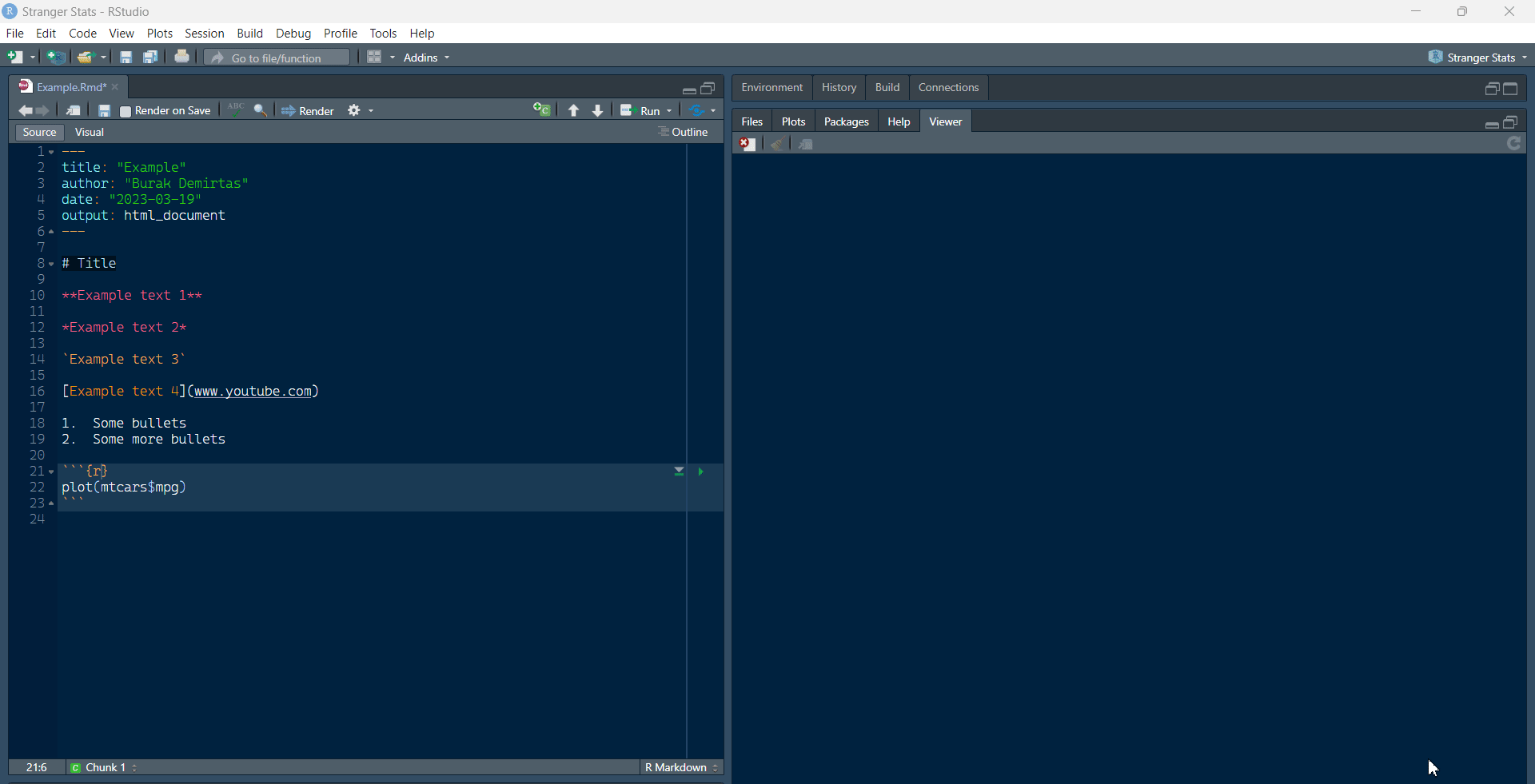Collapse the code chunk at line 21
Viewport: 1535px width, 784px height.
click(51, 472)
